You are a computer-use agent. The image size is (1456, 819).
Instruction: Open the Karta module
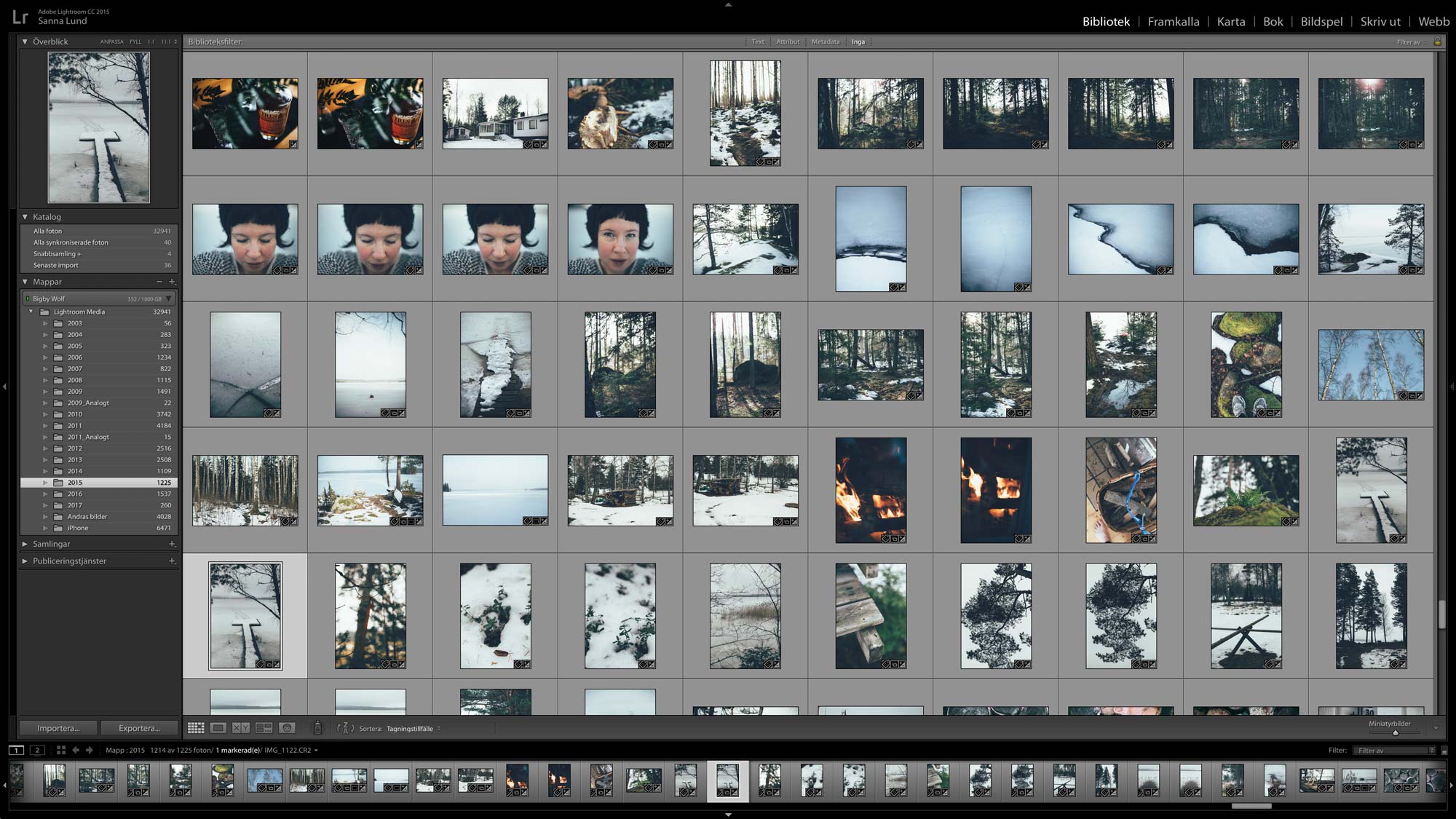(x=1231, y=21)
